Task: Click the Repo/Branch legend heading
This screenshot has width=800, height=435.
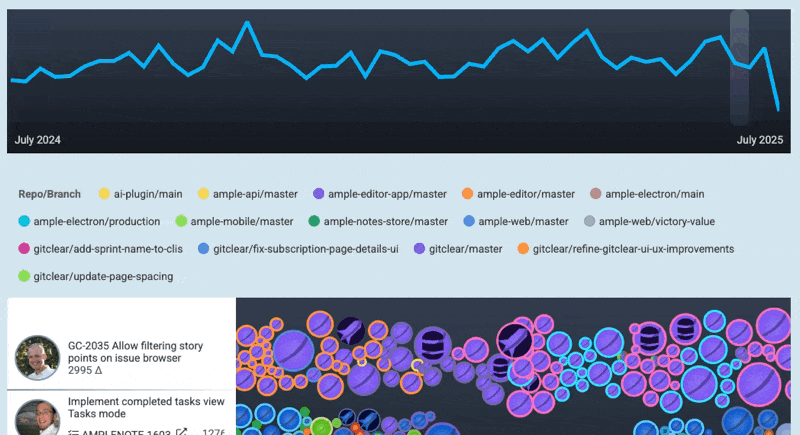Action: tap(49, 194)
